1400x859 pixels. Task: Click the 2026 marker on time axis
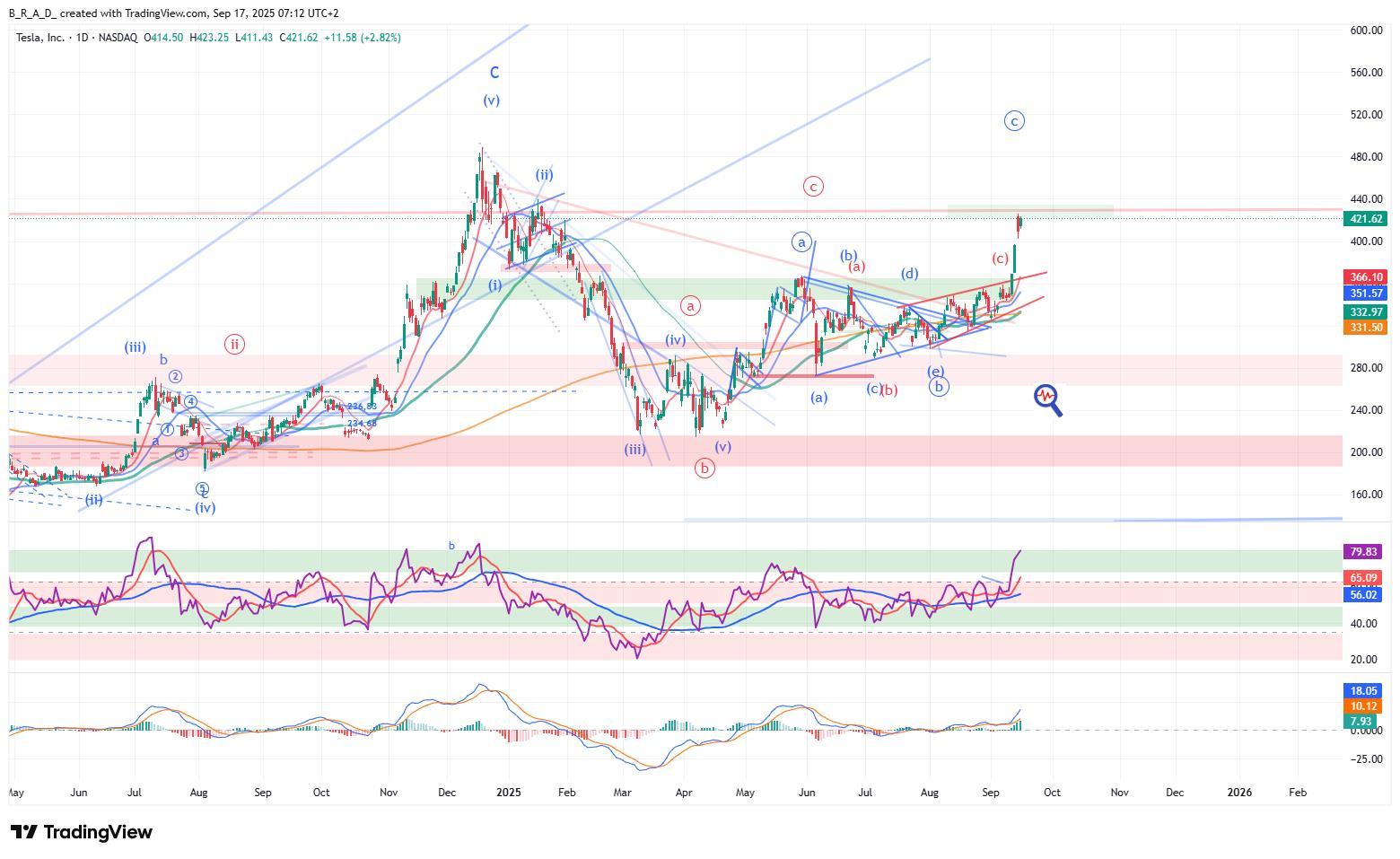click(1239, 793)
